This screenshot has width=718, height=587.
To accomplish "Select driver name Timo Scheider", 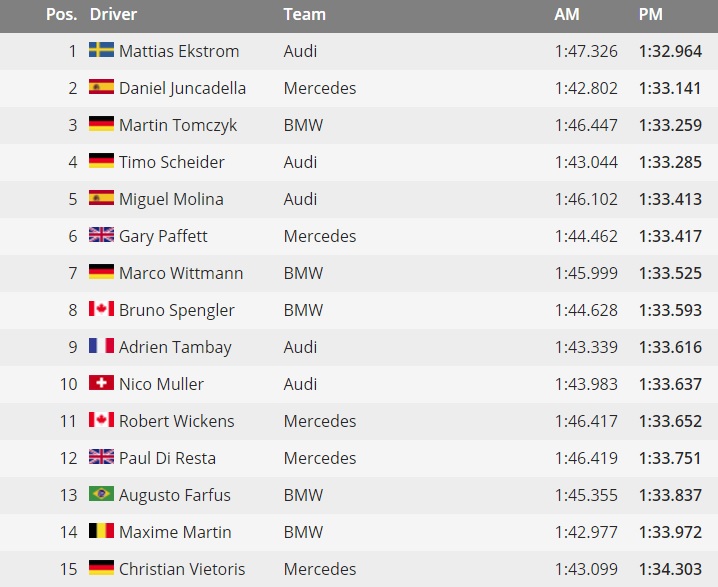I will [x=172, y=162].
